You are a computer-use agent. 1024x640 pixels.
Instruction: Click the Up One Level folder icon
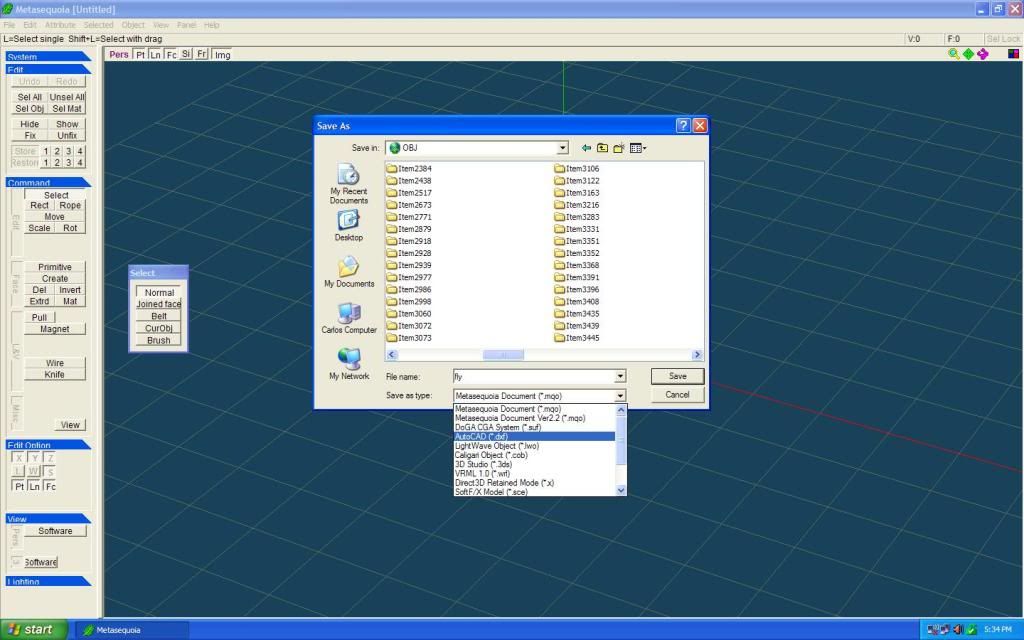[x=603, y=148]
